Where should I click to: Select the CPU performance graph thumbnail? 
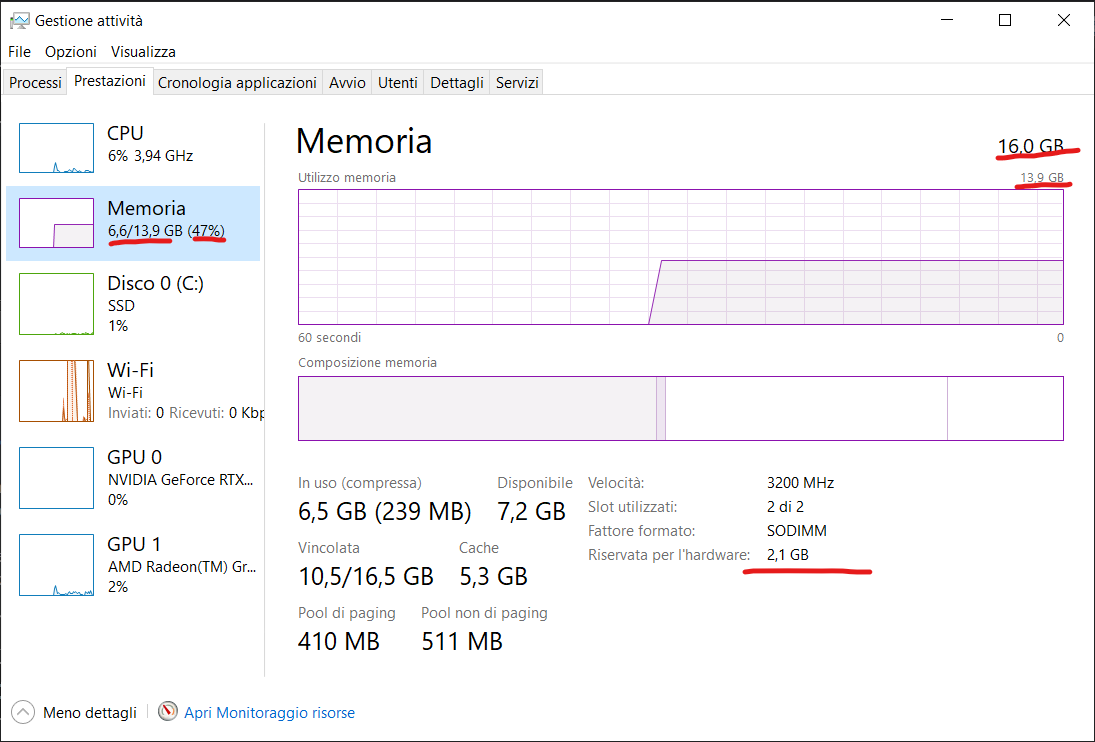tap(56, 148)
